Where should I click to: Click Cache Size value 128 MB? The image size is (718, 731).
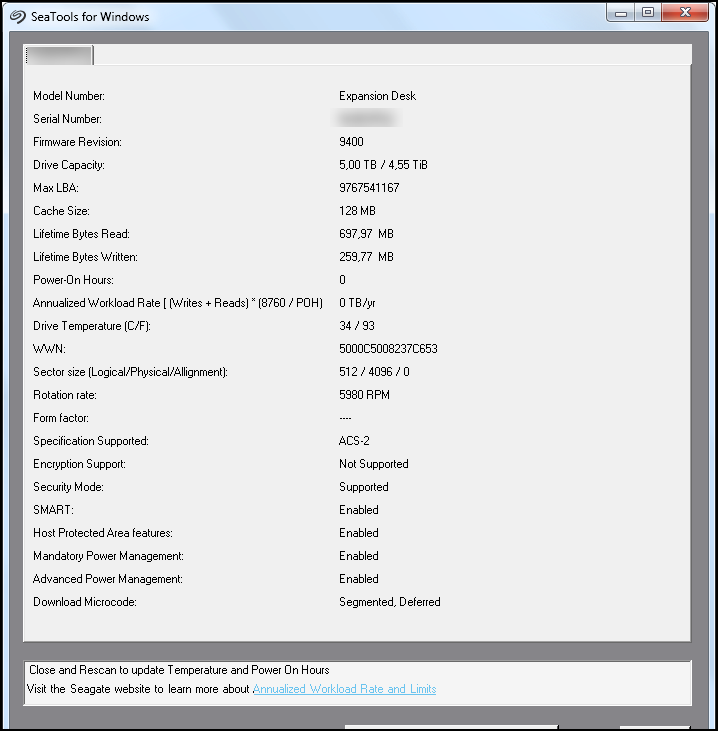tap(357, 211)
